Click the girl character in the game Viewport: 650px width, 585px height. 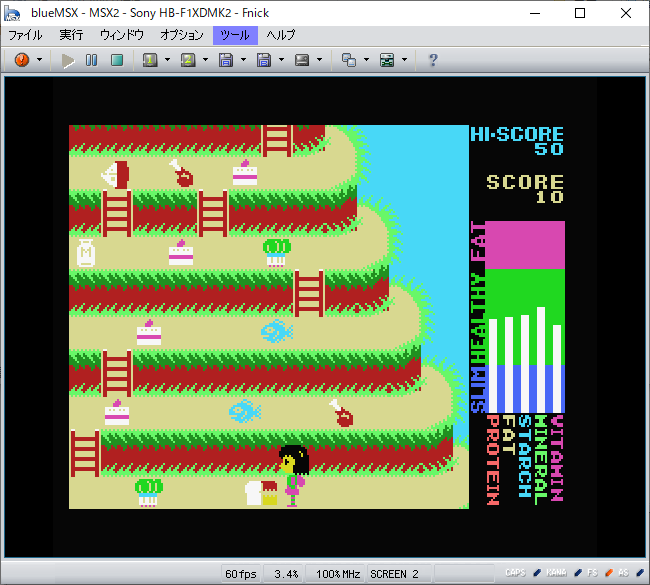click(x=294, y=476)
